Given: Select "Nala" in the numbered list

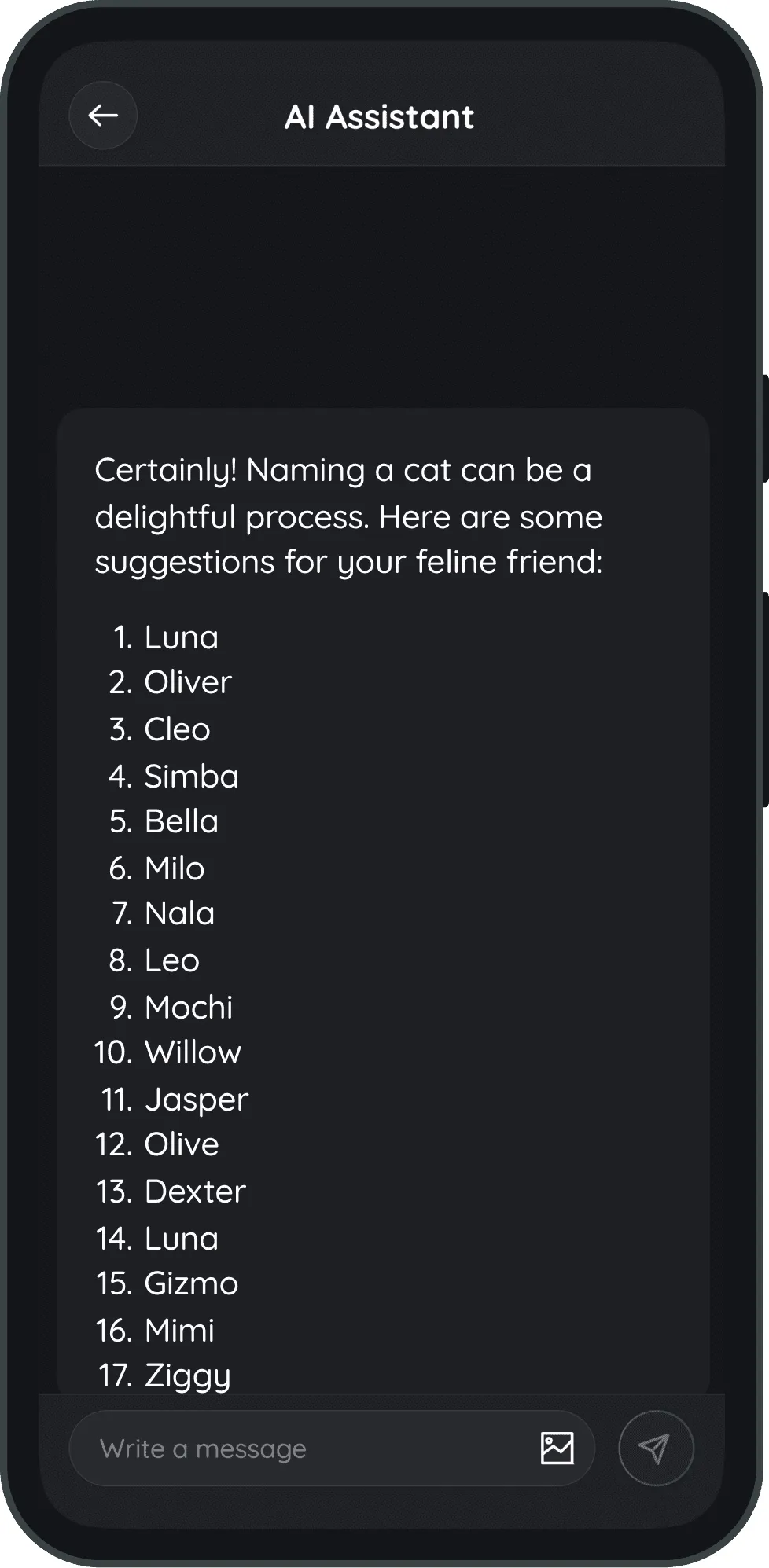Looking at the screenshot, I should coord(179,913).
